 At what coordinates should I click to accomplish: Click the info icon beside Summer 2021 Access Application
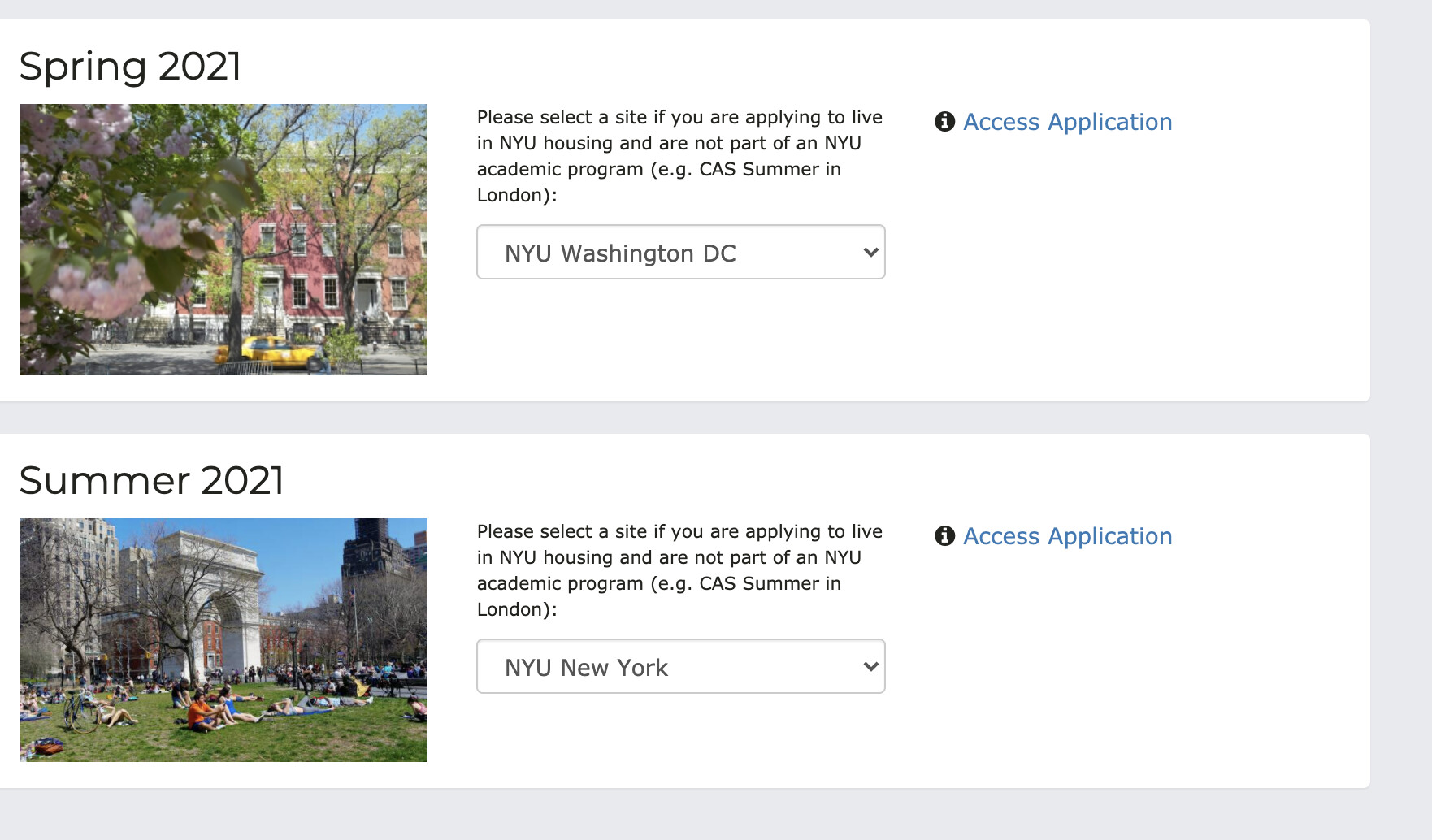click(944, 536)
